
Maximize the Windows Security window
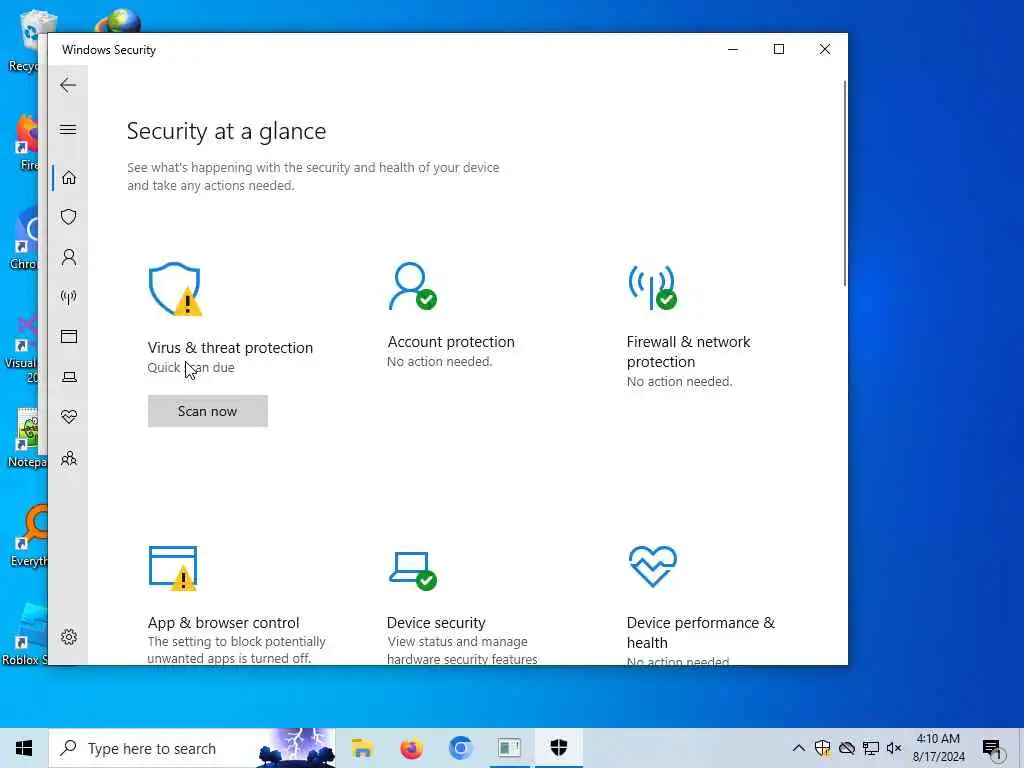(x=778, y=50)
